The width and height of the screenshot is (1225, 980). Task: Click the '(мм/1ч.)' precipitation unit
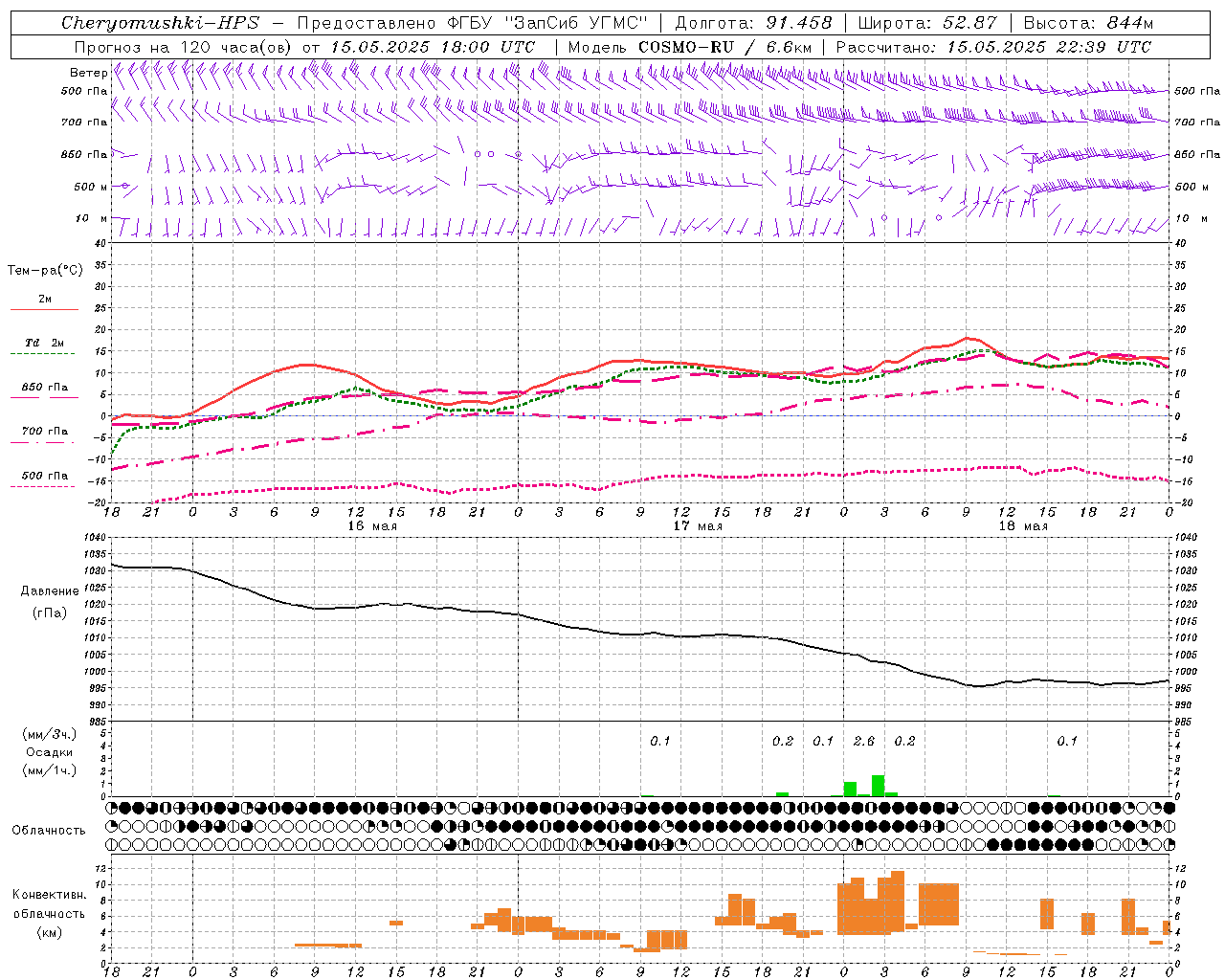pos(50,770)
